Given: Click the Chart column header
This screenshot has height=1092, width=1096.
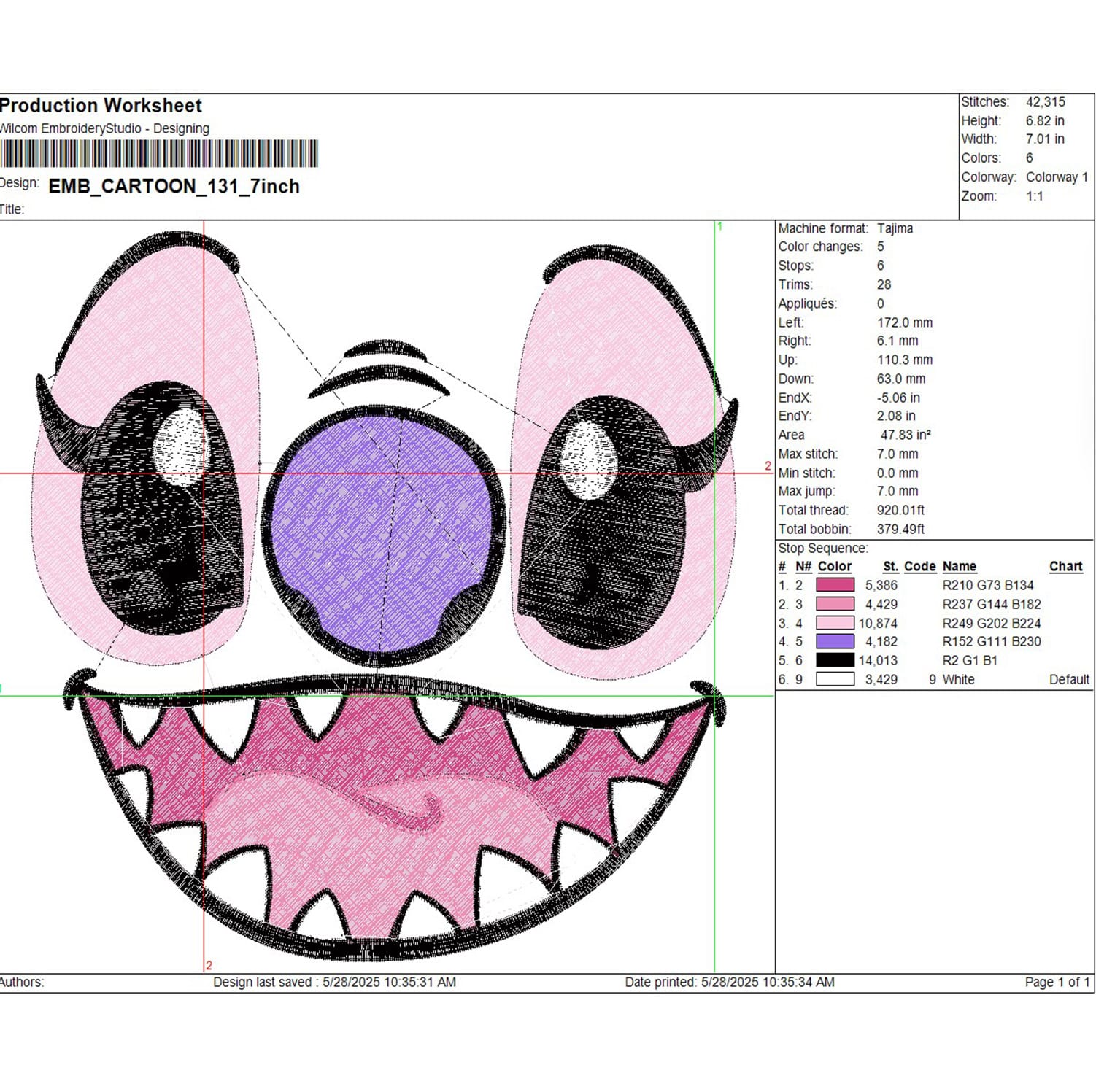Looking at the screenshot, I should click(1065, 567).
